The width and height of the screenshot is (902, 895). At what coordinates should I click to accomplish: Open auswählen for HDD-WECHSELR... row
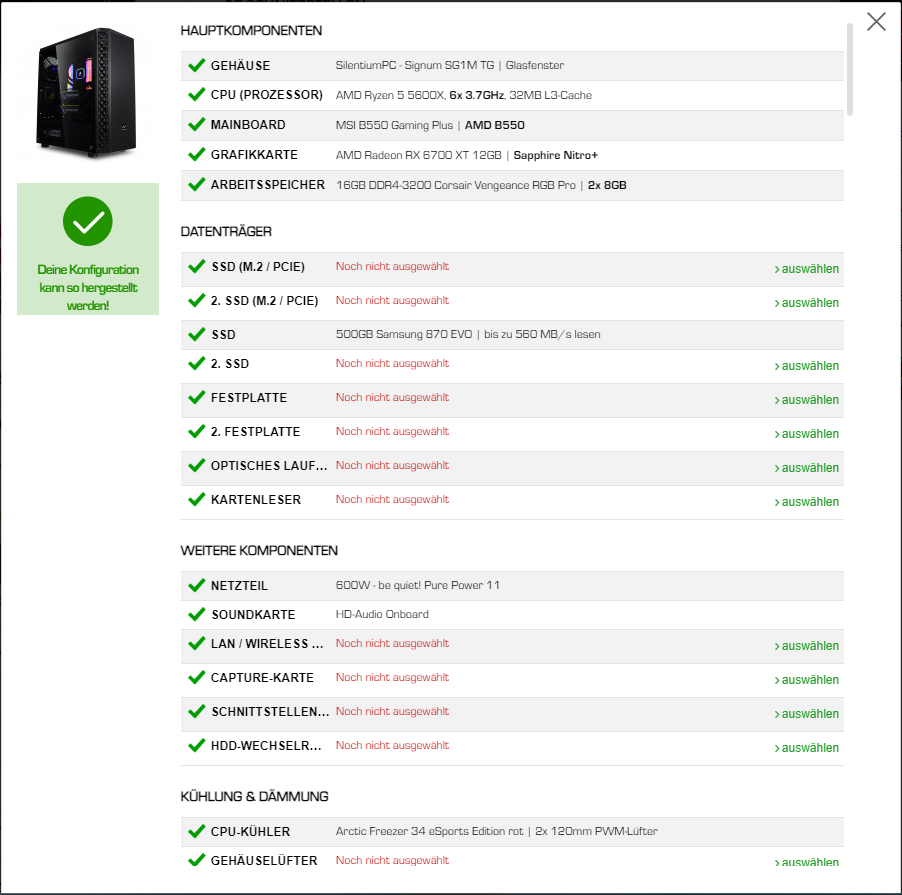click(806, 748)
